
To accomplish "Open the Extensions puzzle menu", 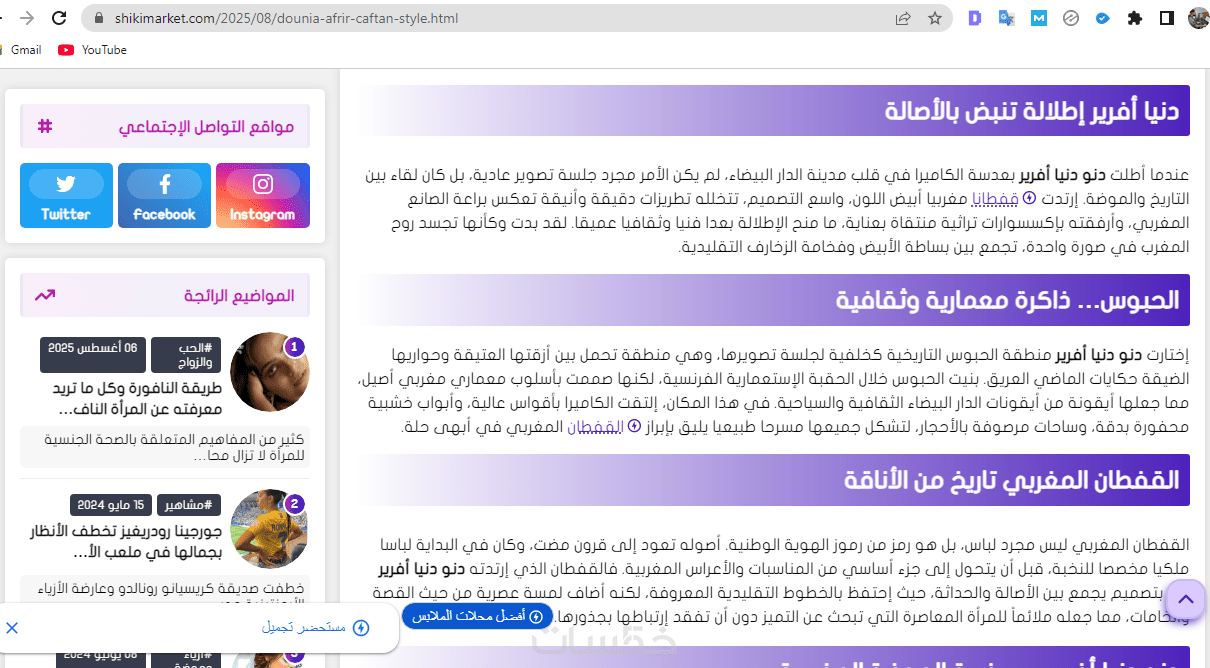I will [1135, 18].
